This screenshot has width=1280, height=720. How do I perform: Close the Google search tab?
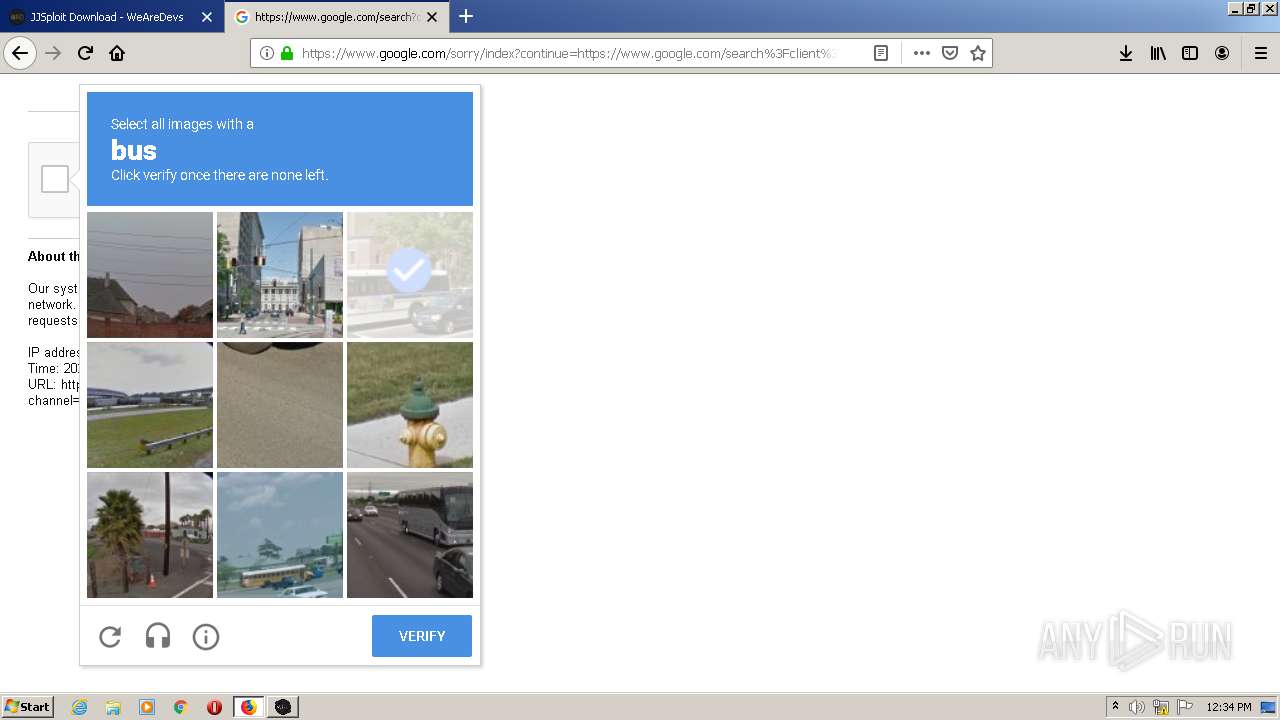click(x=432, y=17)
